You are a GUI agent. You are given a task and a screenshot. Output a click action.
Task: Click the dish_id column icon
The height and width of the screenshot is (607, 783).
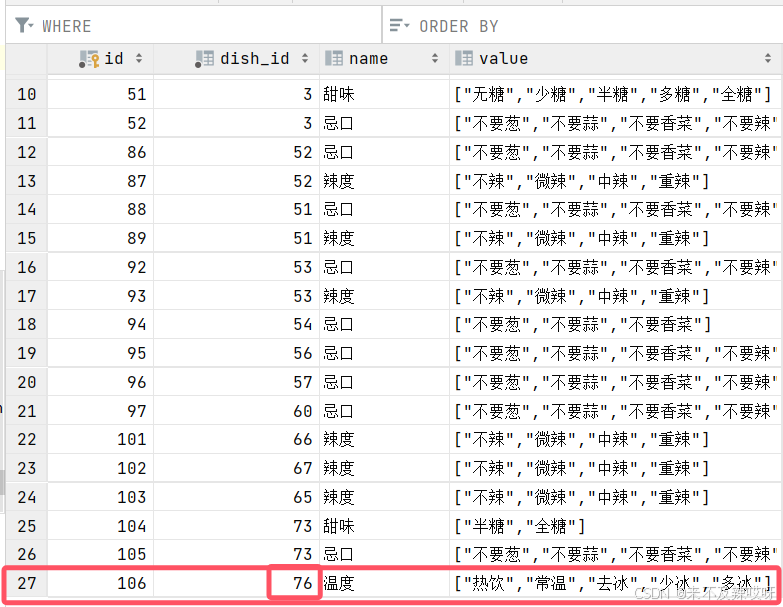204,59
